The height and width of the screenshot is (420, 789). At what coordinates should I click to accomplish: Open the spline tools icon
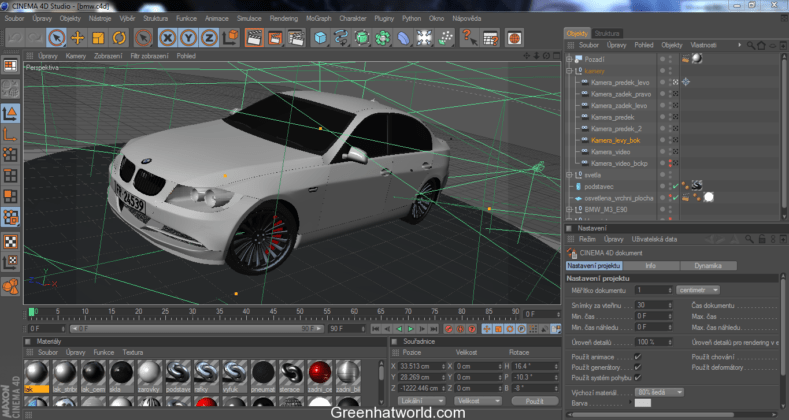[x=341, y=38]
